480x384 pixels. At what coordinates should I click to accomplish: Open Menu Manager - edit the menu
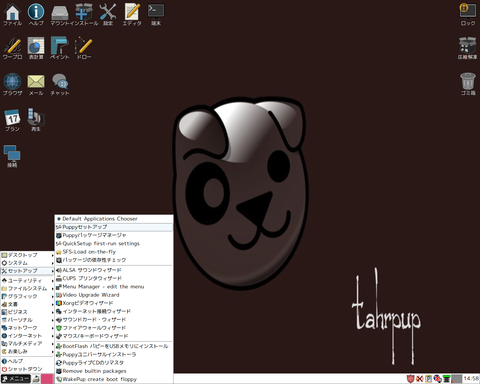point(114,287)
